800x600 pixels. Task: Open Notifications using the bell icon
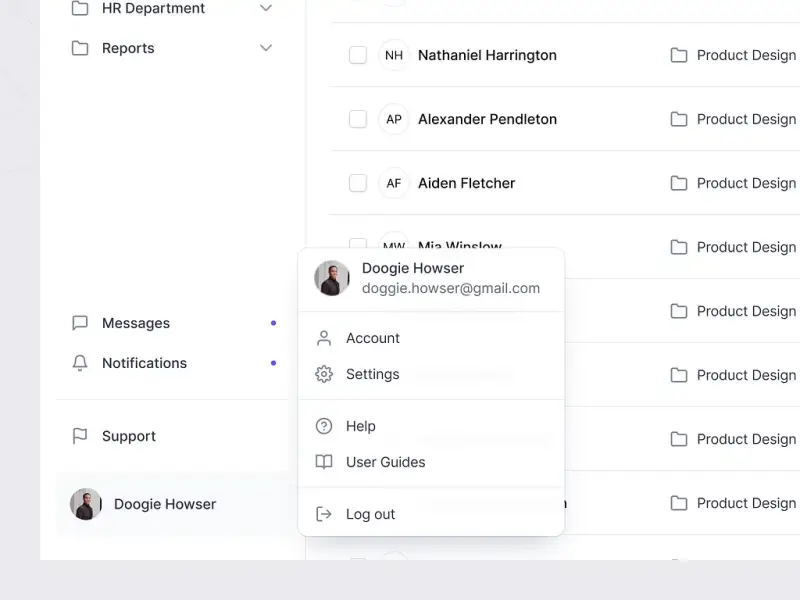coord(80,363)
